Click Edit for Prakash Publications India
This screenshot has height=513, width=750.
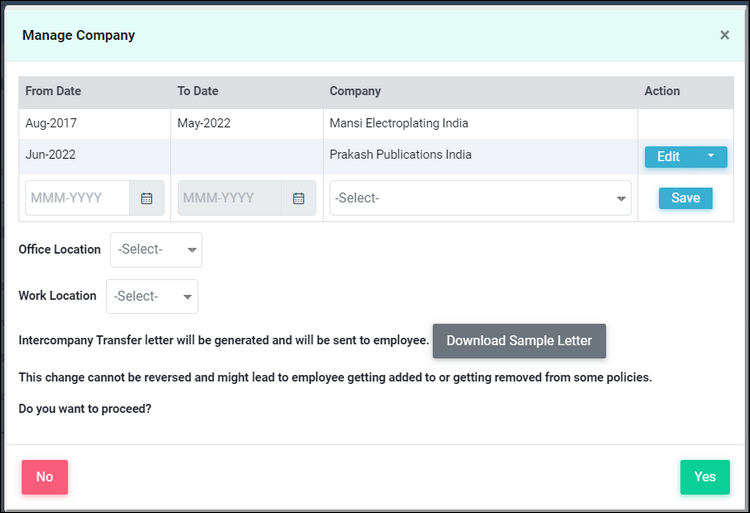point(670,156)
